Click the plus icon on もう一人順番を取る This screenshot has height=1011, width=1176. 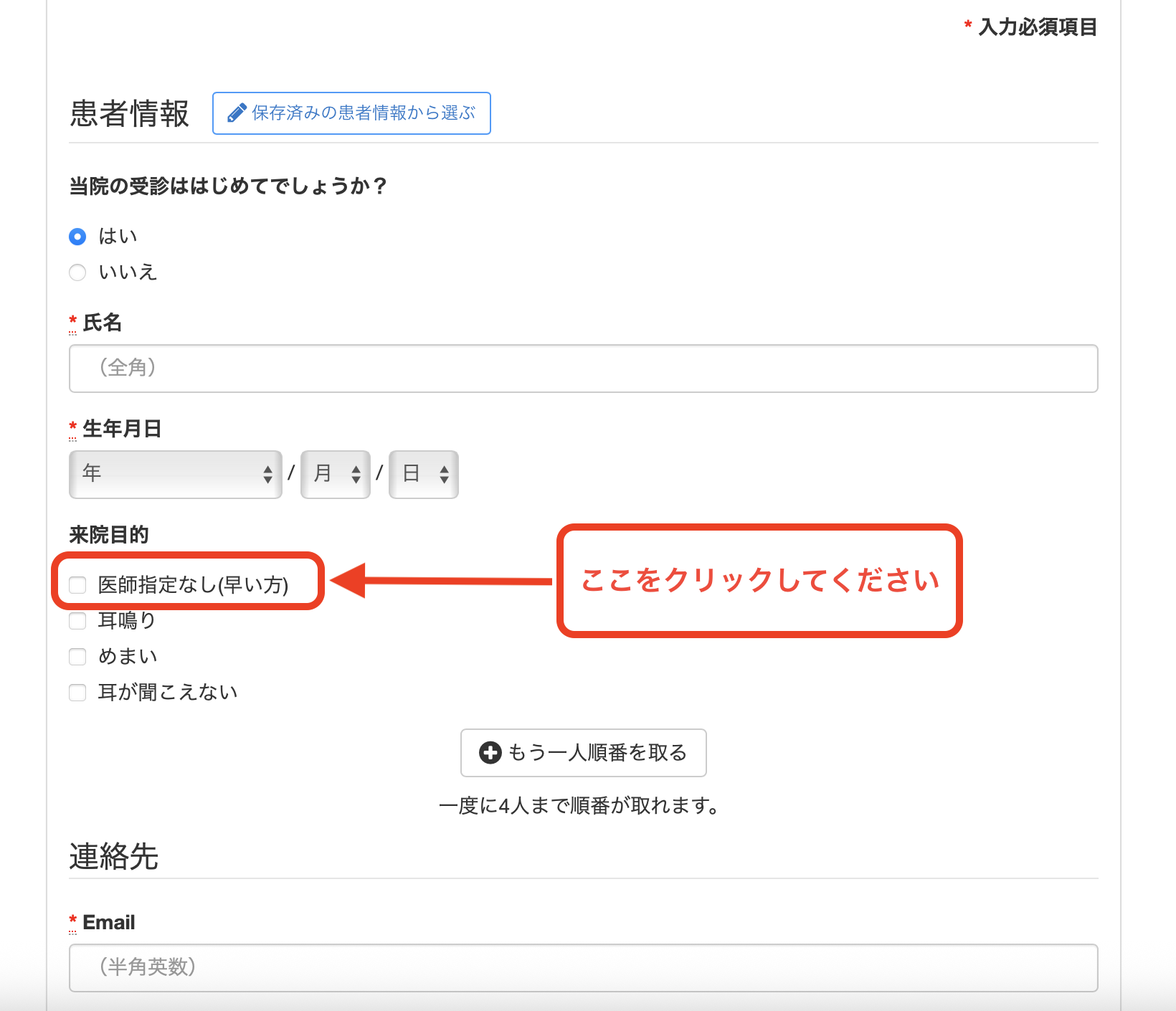click(x=490, y=753)
